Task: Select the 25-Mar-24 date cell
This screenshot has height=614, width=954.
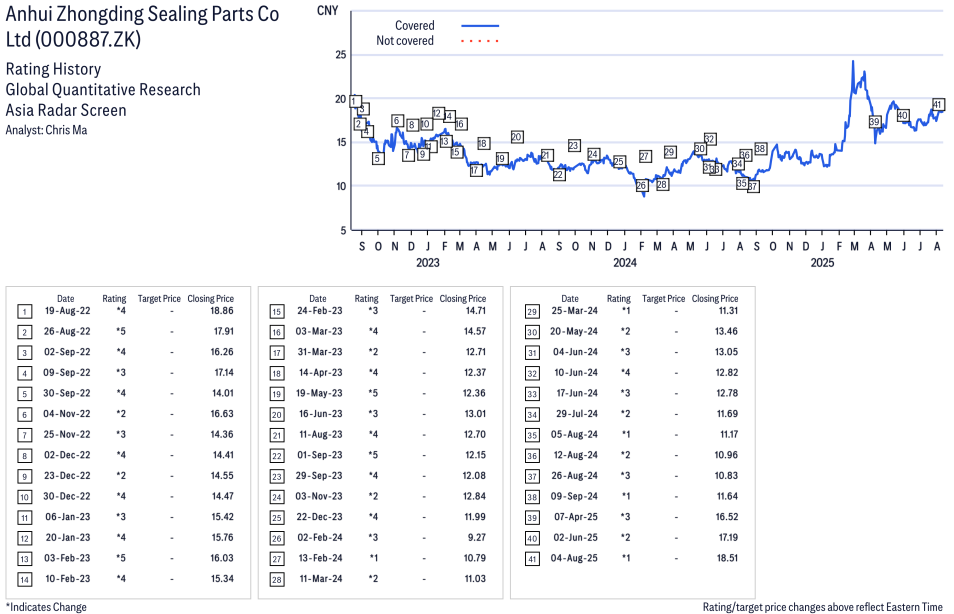Action: click(x=574, y=311)
